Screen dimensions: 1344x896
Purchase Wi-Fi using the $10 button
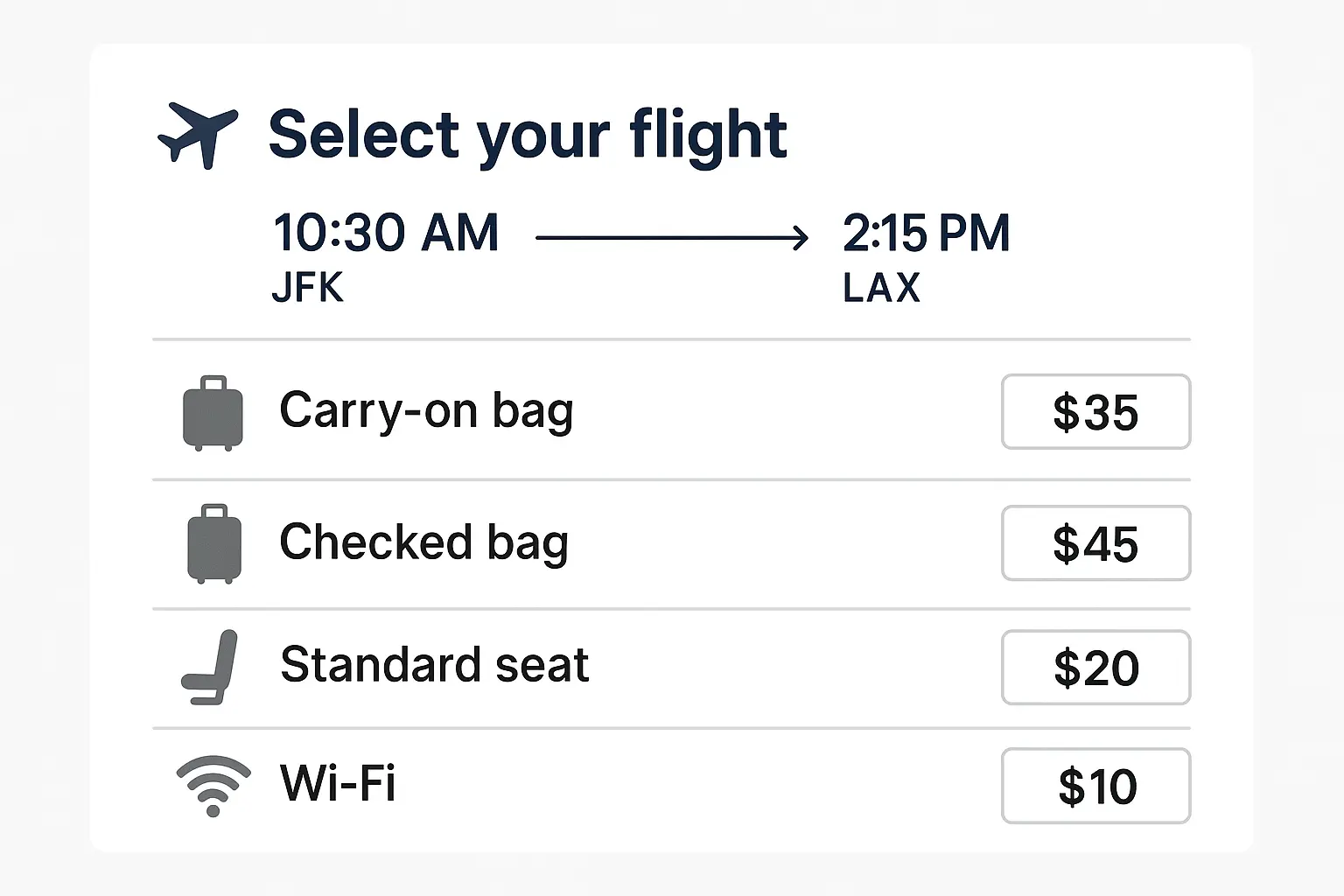tap(1095, 786)
